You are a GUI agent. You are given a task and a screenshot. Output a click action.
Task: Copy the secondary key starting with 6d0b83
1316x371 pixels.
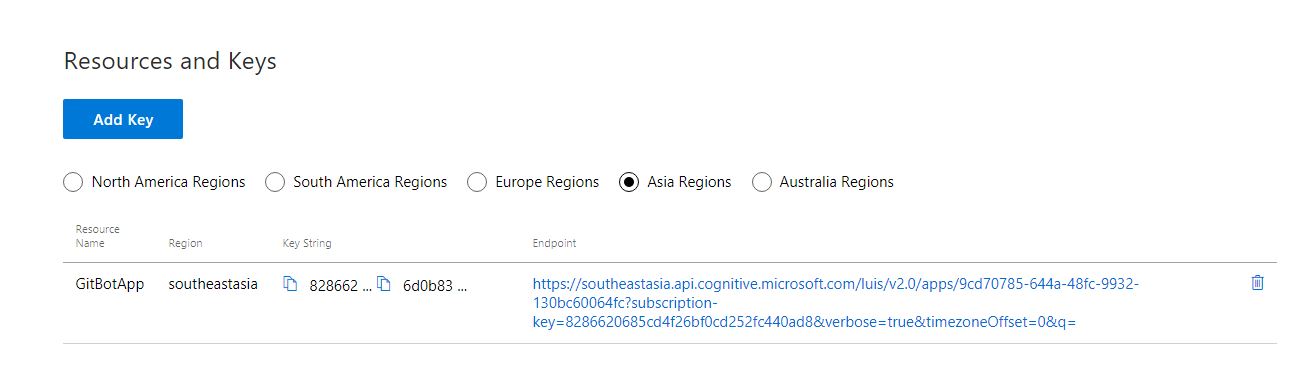click(x=383, y=284)
